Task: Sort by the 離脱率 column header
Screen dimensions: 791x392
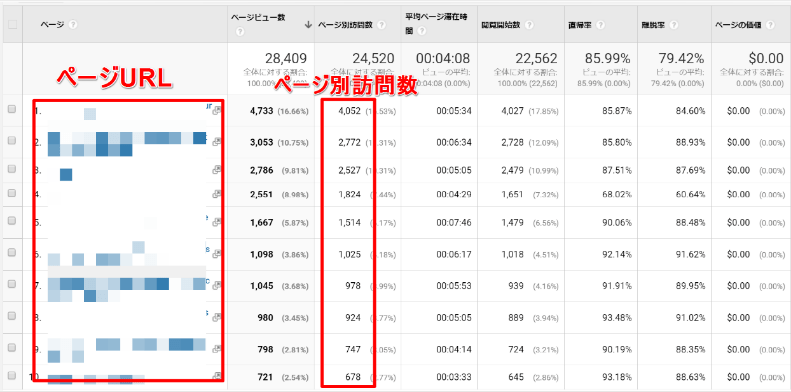Action: click(x=652, y=25)
